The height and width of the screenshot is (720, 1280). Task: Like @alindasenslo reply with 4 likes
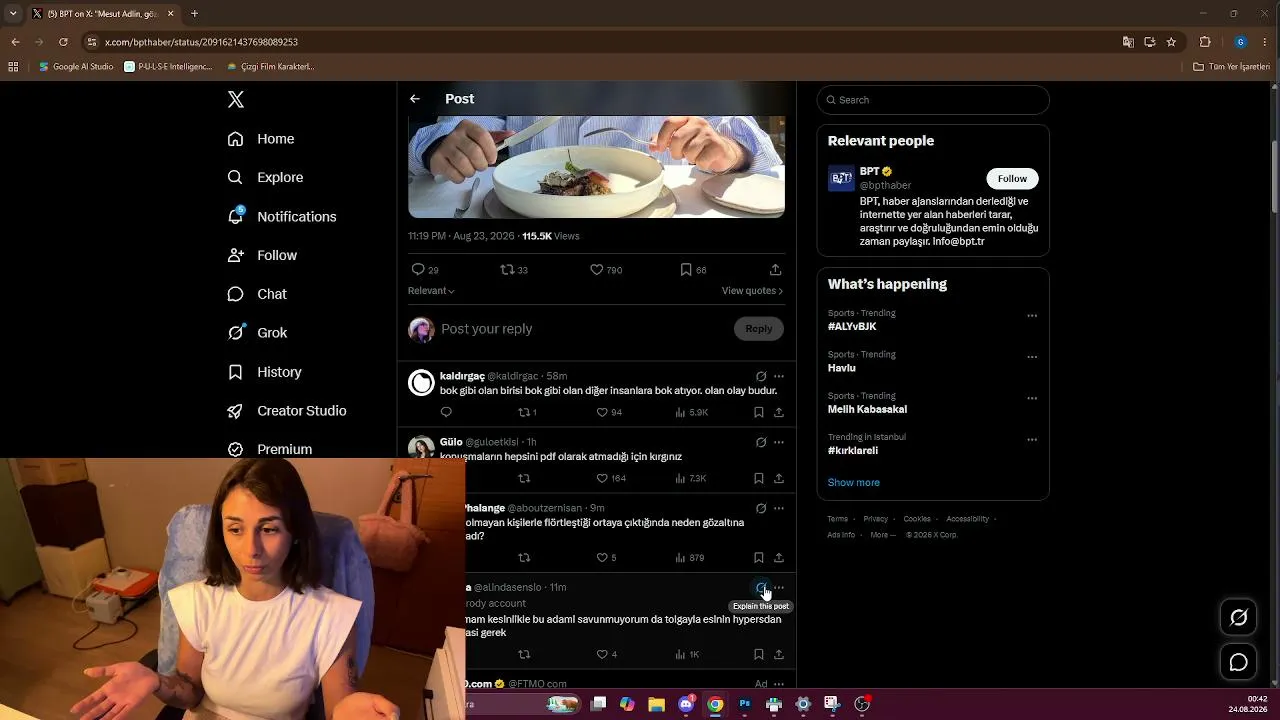(x=602, y=654)
